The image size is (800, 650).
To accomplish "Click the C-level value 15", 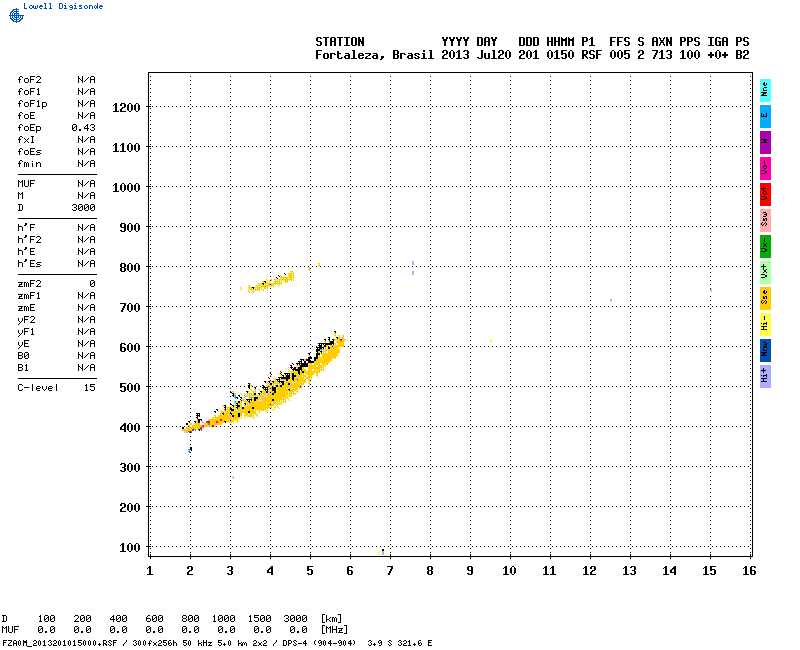I will 90,388.
